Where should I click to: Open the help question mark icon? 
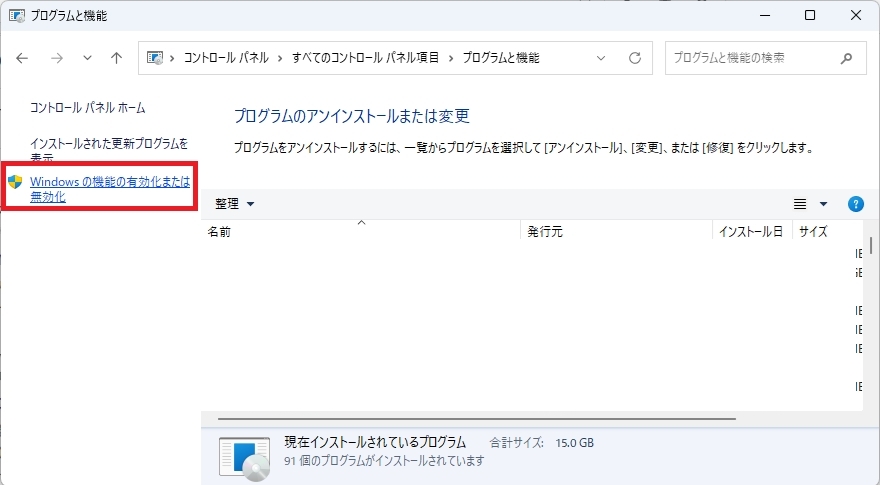pyautogui.click(x=855, y=204)
